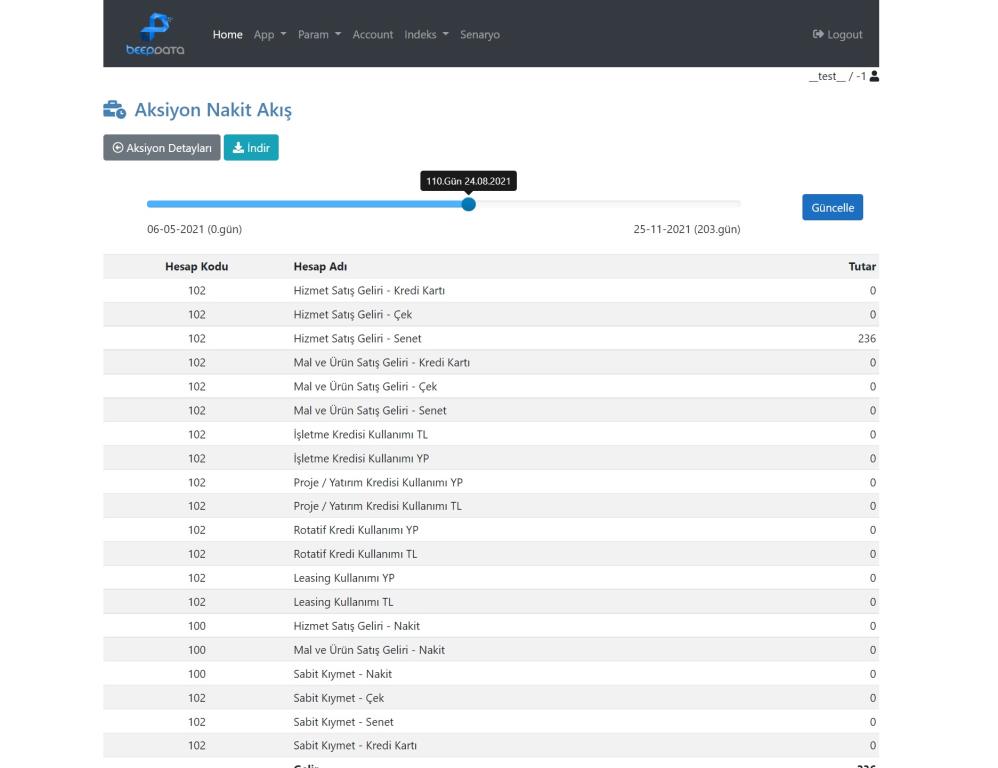Expand the Param dropdown menu
998x768 pixels.
(320, 34)
